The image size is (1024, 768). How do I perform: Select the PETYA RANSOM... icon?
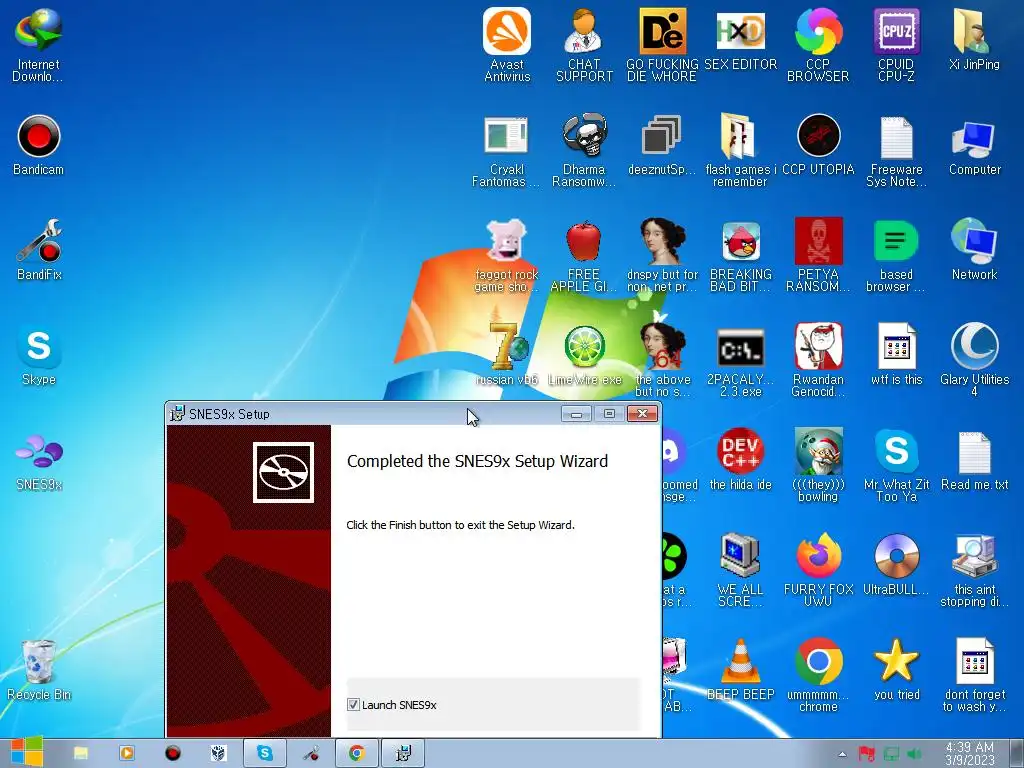click(818, 255)
